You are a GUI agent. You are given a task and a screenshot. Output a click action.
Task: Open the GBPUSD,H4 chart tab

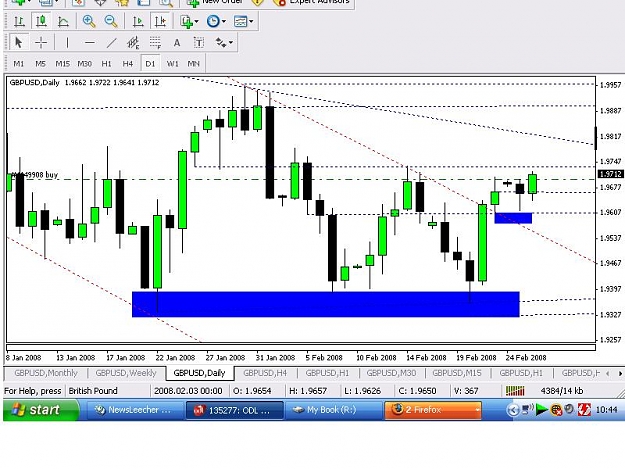click(265, 373)
